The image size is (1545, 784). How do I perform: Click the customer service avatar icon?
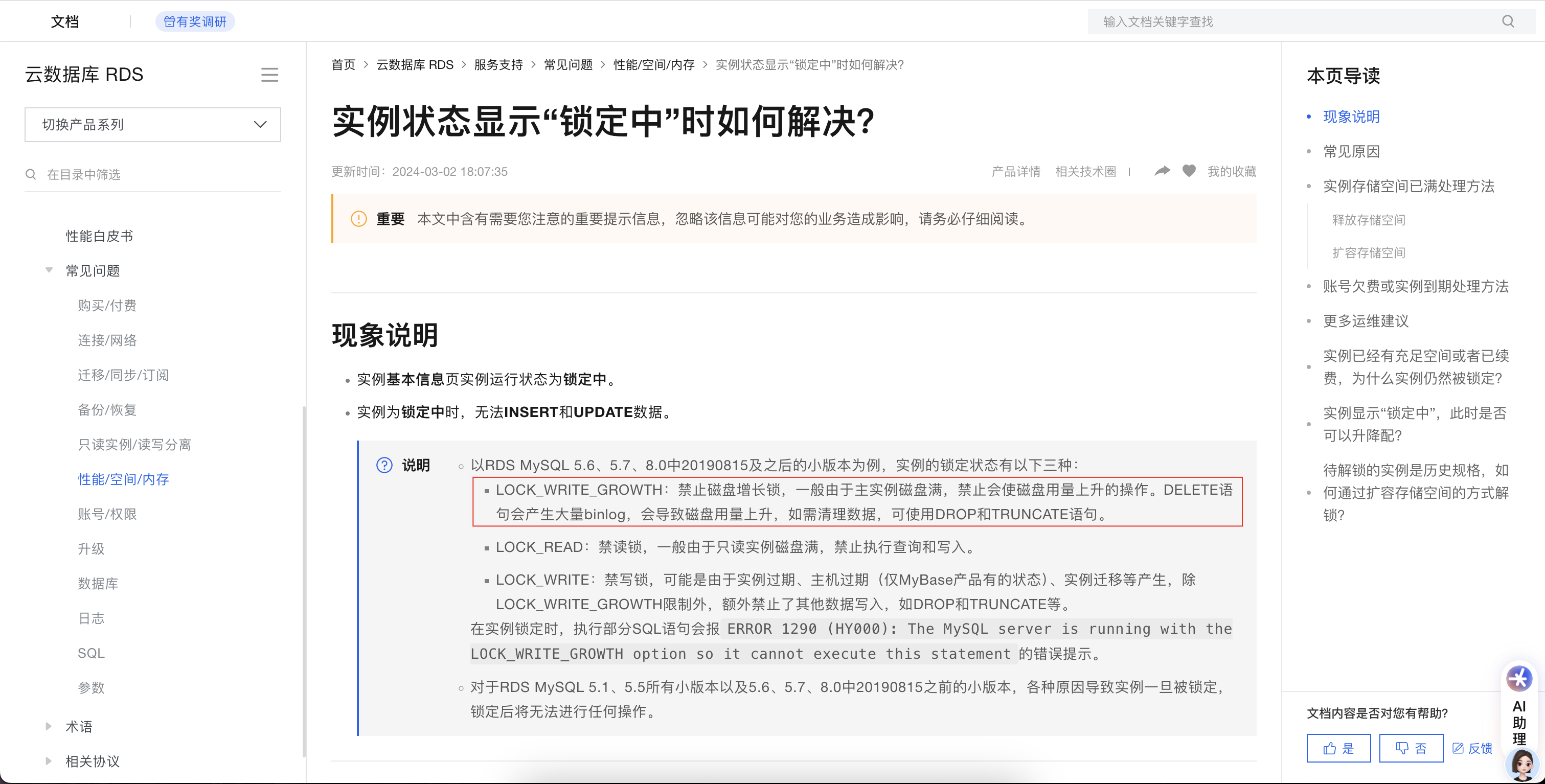1522,764
